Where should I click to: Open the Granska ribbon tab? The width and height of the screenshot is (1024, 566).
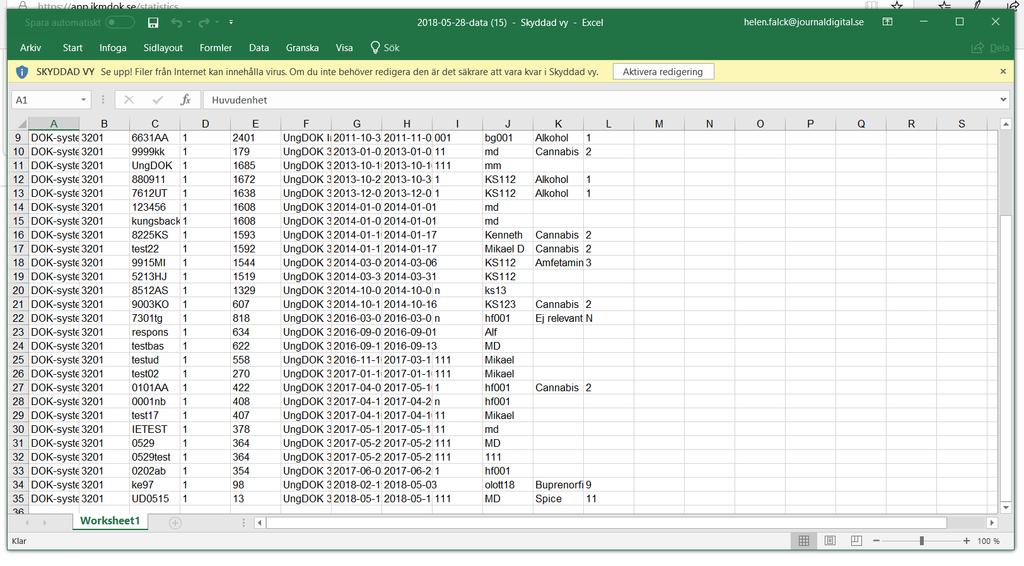(x=302, y=48)
